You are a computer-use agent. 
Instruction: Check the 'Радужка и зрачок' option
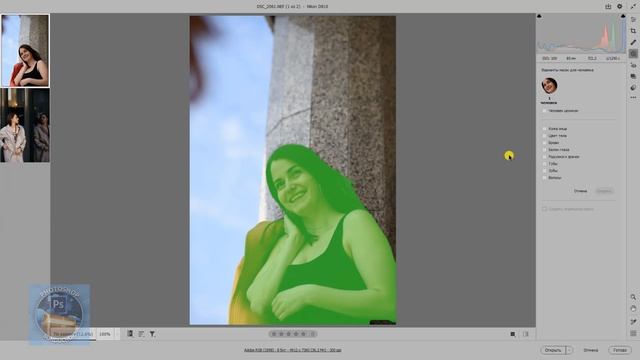(x=544, y=157)
